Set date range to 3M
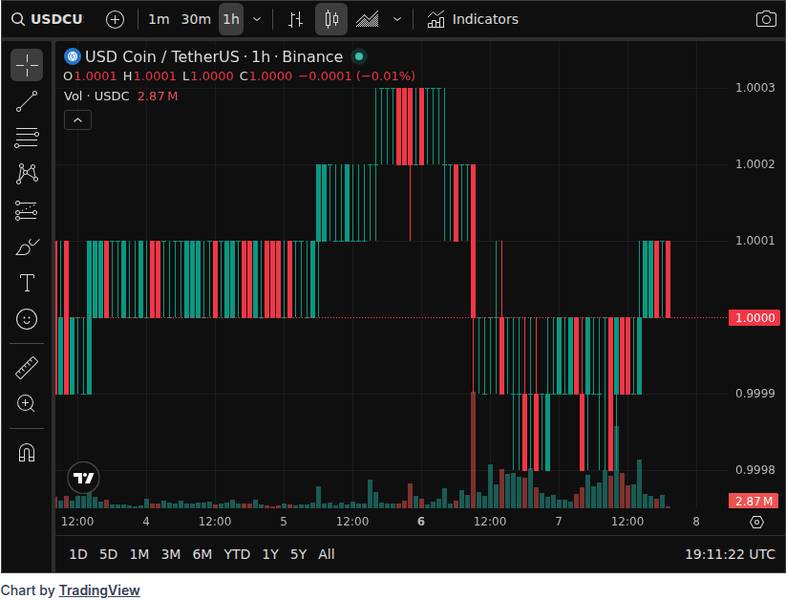The width and height of the screenshot is (786, 600). pyautogui.click(x=170, y=554)
